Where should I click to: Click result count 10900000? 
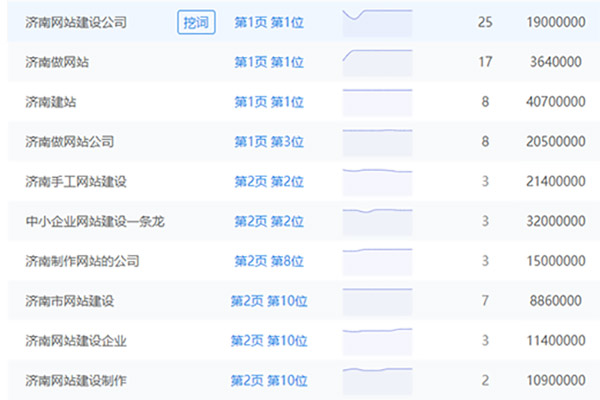coord(556,380)
